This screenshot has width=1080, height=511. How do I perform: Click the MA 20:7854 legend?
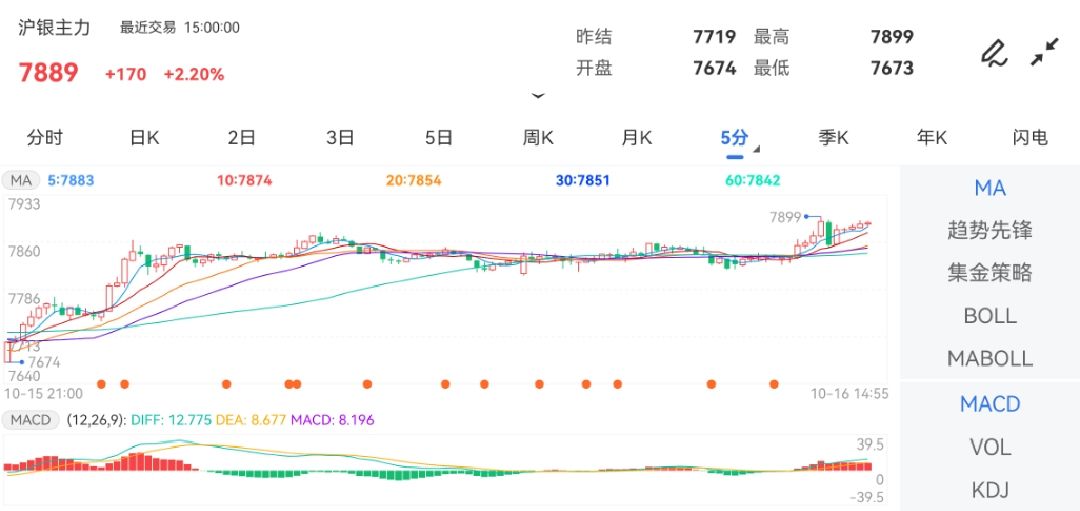pos(413,181)
